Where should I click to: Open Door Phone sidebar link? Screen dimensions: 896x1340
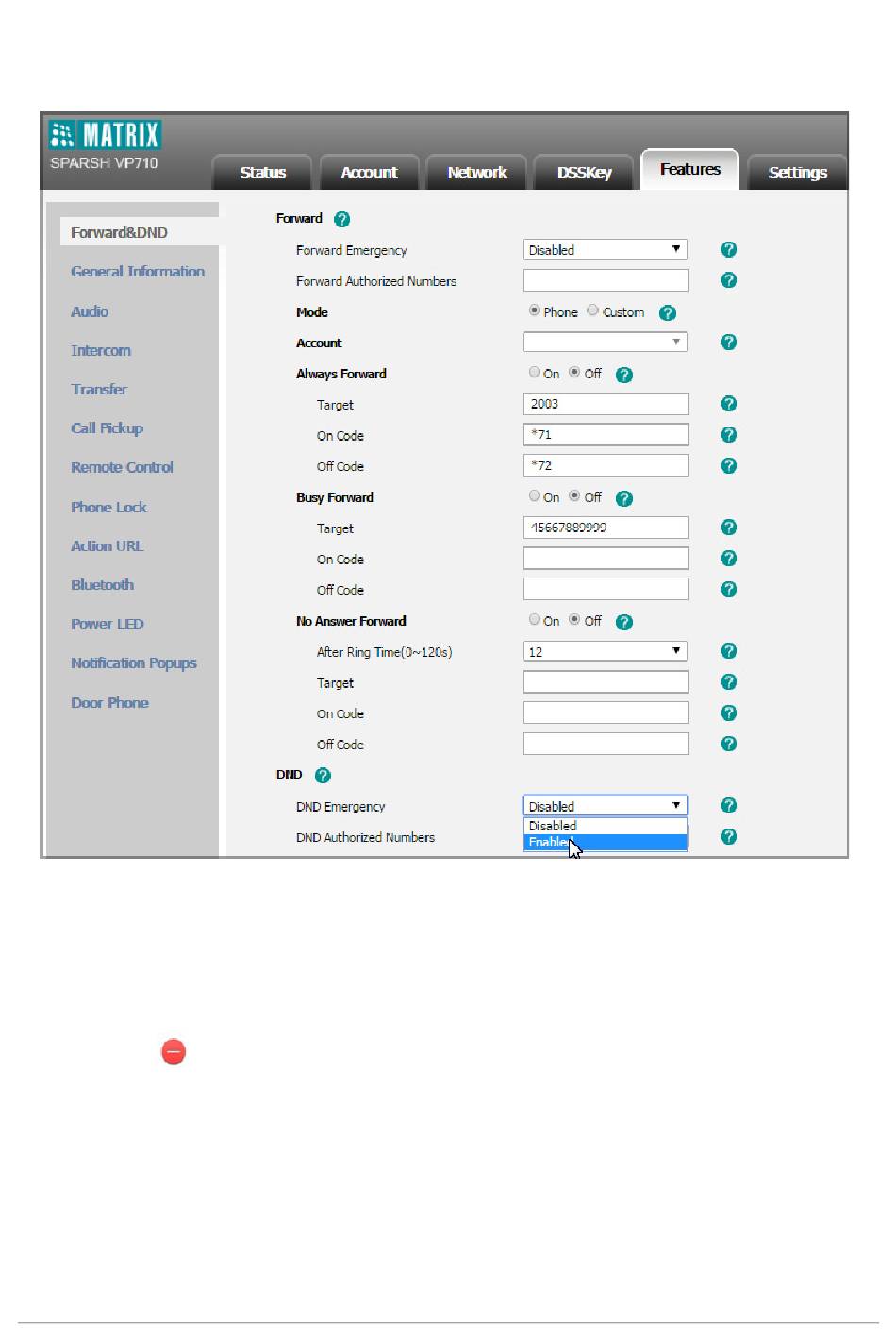(x=109, y=703)
